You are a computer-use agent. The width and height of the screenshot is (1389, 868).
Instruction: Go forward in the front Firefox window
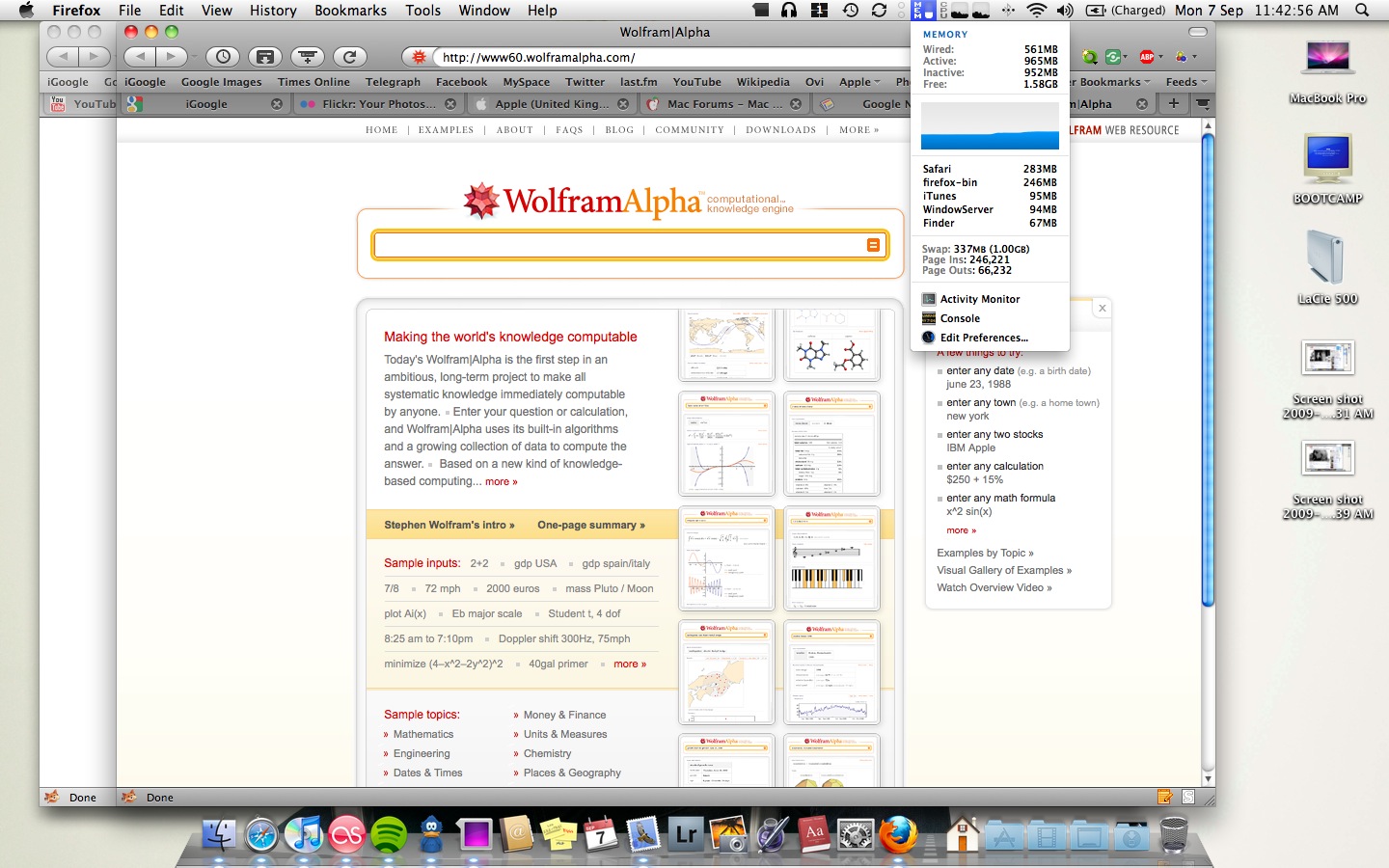pyautogui.click(x=172, y=57)
